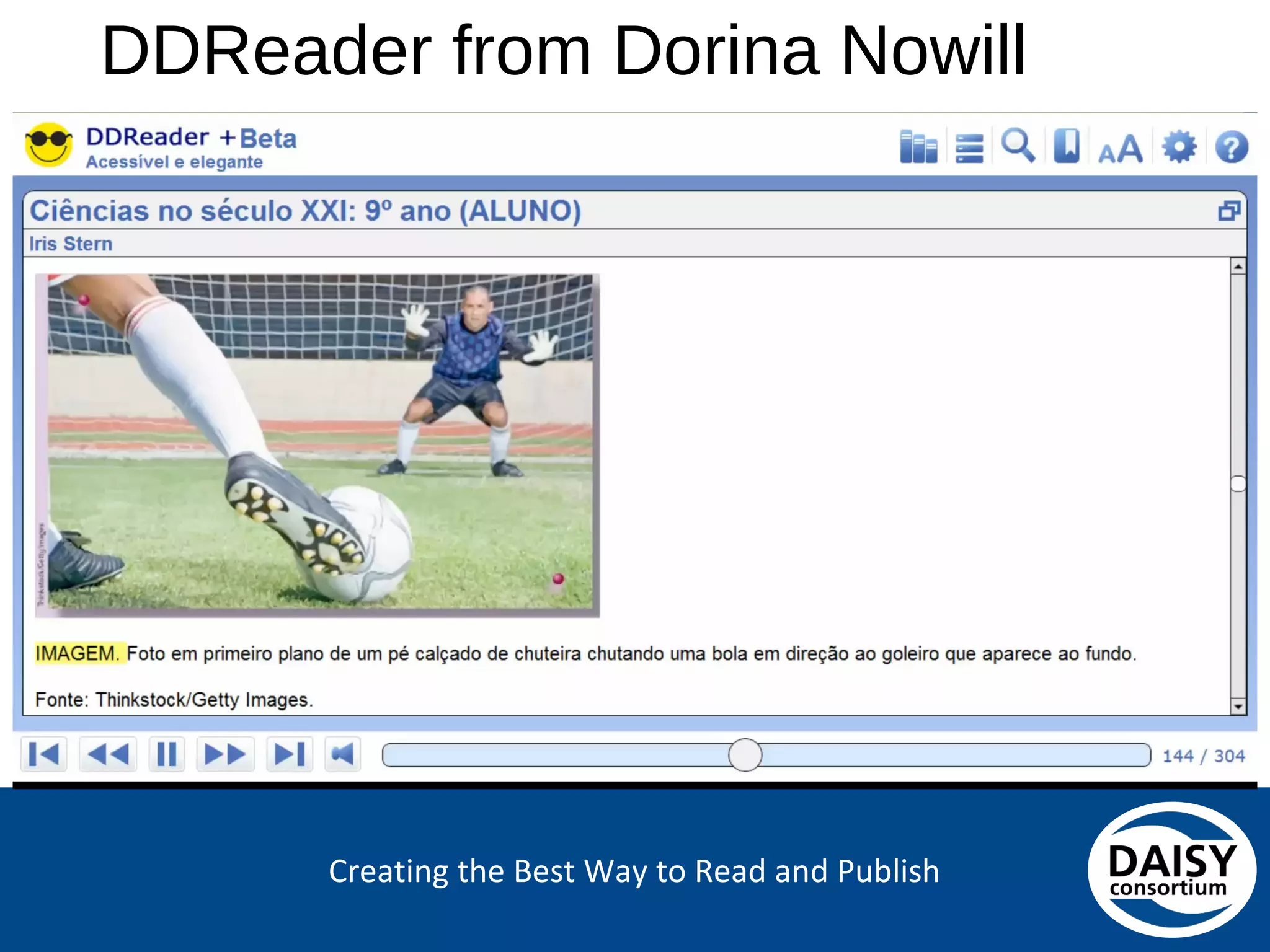Skip to the end of the book
The width and height of the screenshot is (1270, 952).
tap(290, 754)
